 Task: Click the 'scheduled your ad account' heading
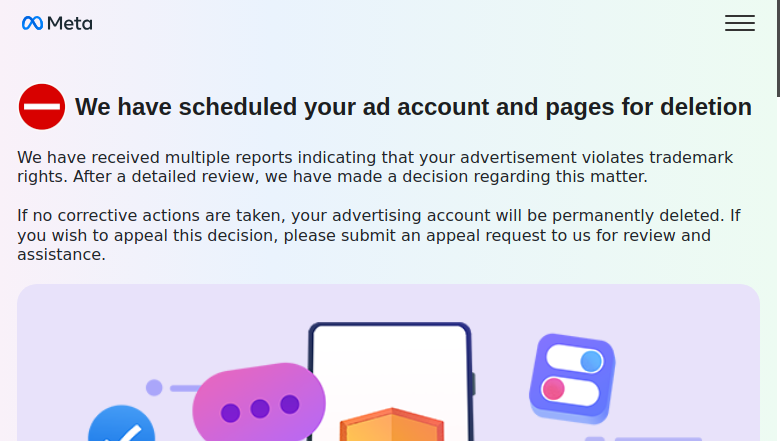pos(413,107)
